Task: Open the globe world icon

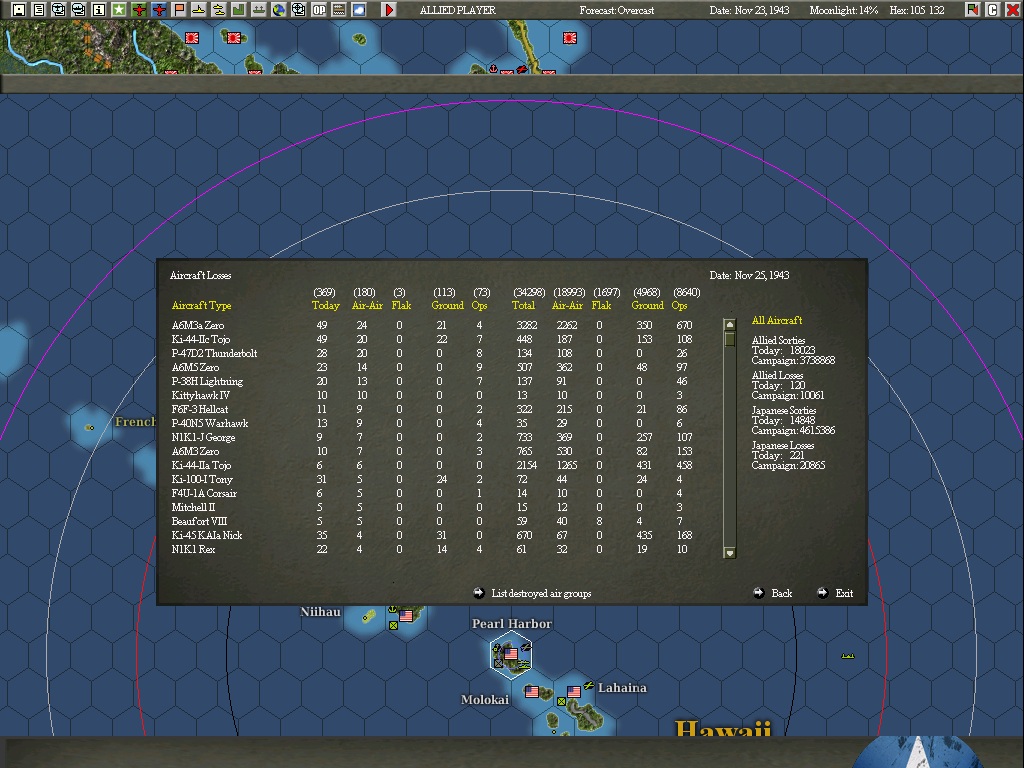Action: (x=279, y=10)
